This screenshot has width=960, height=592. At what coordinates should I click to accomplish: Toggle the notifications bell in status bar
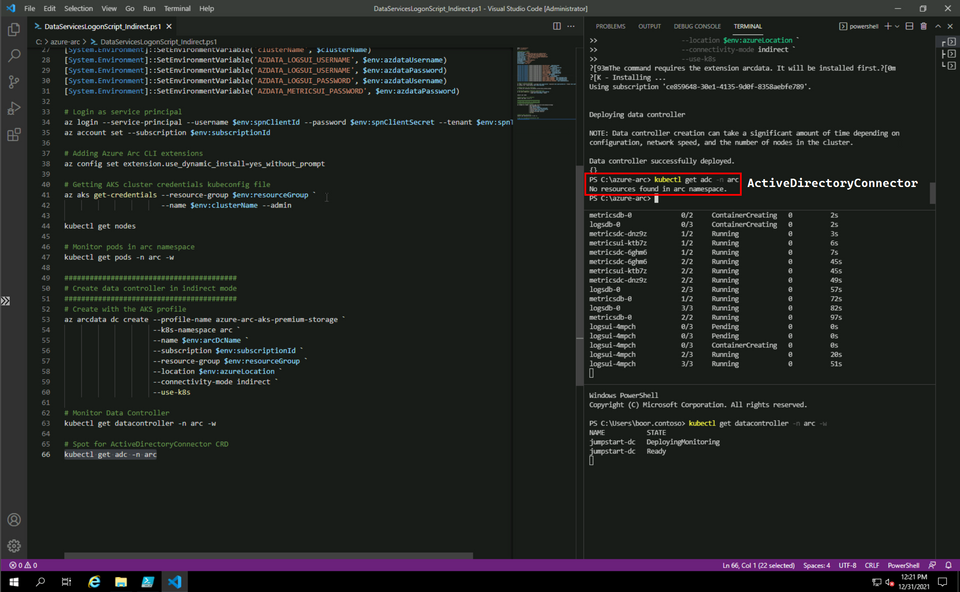(947, 565)
